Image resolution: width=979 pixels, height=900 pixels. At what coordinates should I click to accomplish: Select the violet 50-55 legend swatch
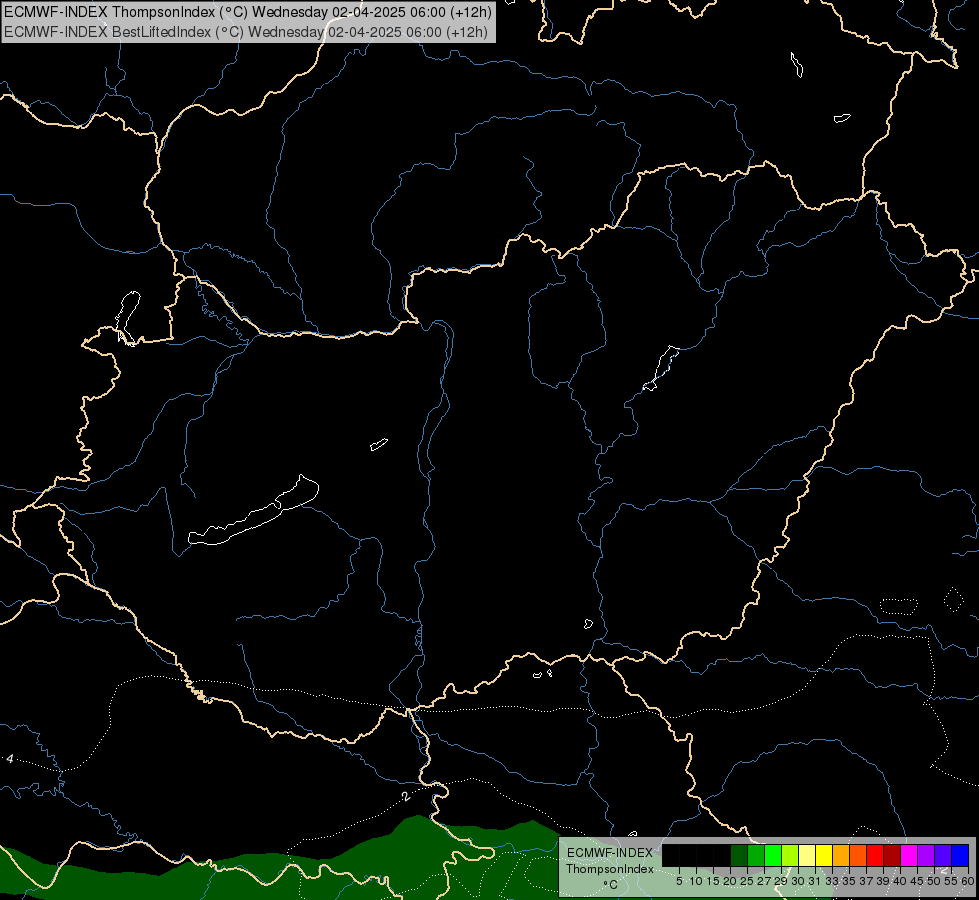(x=943, y=855)
